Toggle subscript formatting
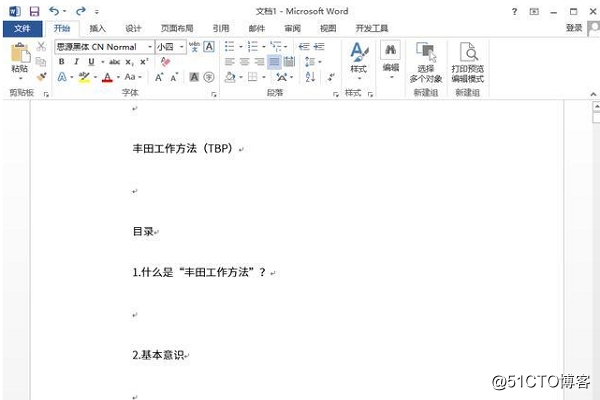Image resolution: width=600 pixels, height=400 pixels. tap(130, 62)
